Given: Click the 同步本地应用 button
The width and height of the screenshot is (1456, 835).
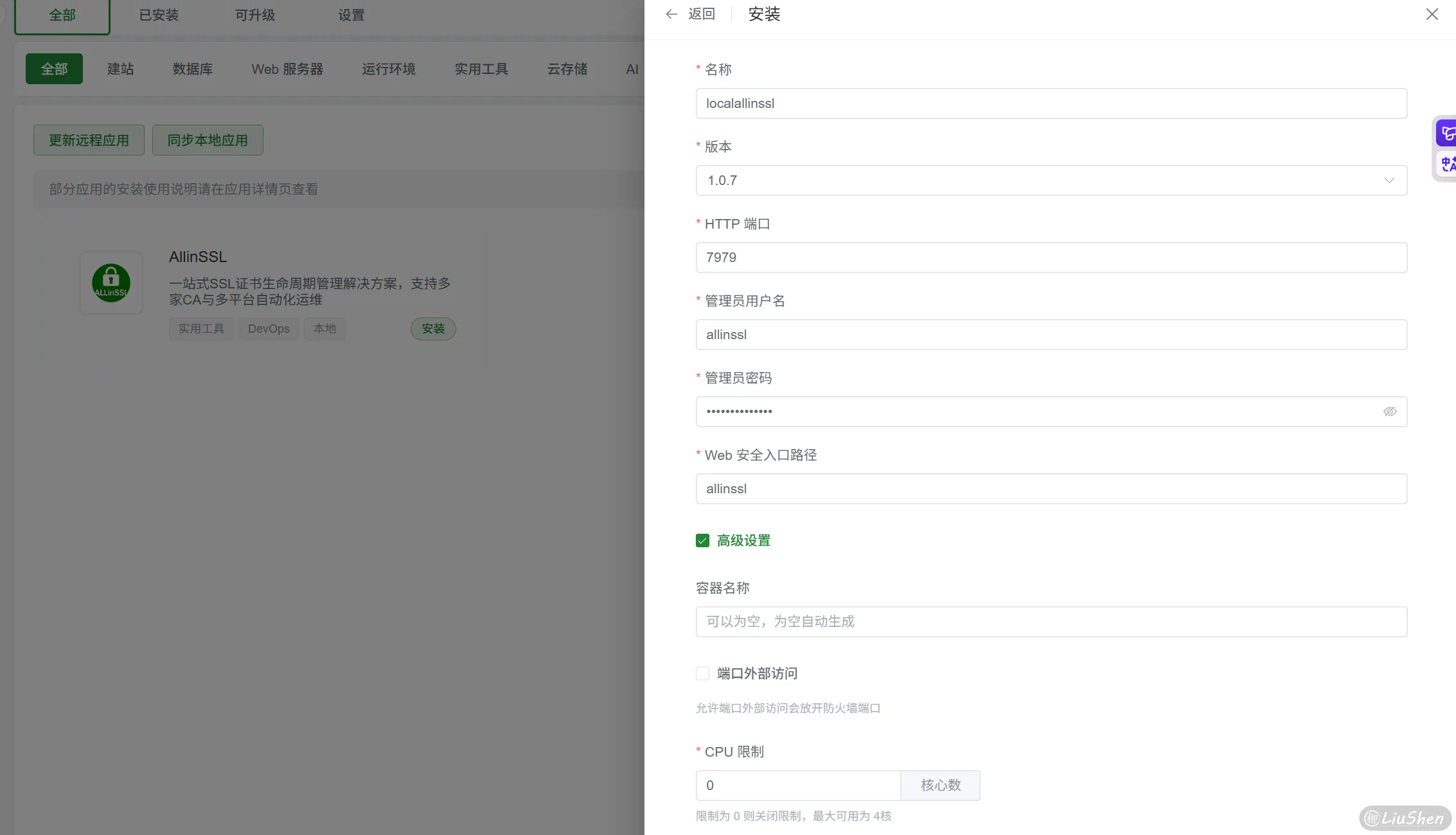Looking at the screenshot, I should coord(207,139).
